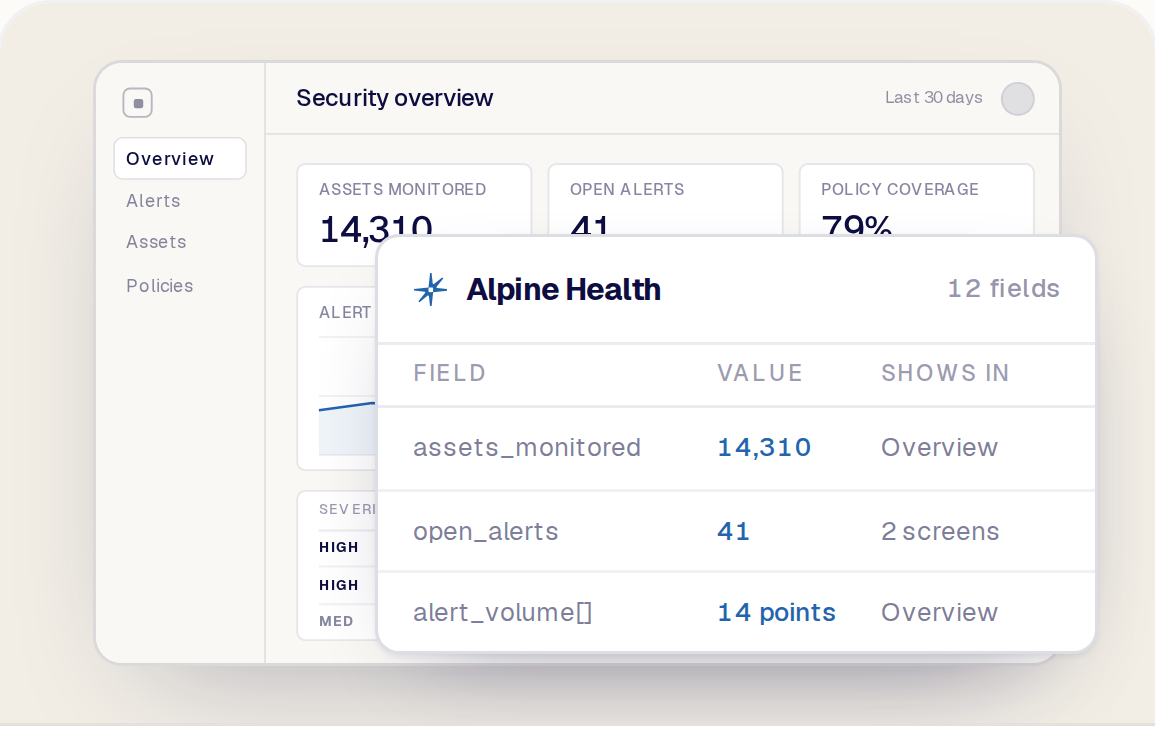The height and width of the screenshot is (729, 1155).
Task: Click the Policy Coverage card
Action: (x=916, y=200)
